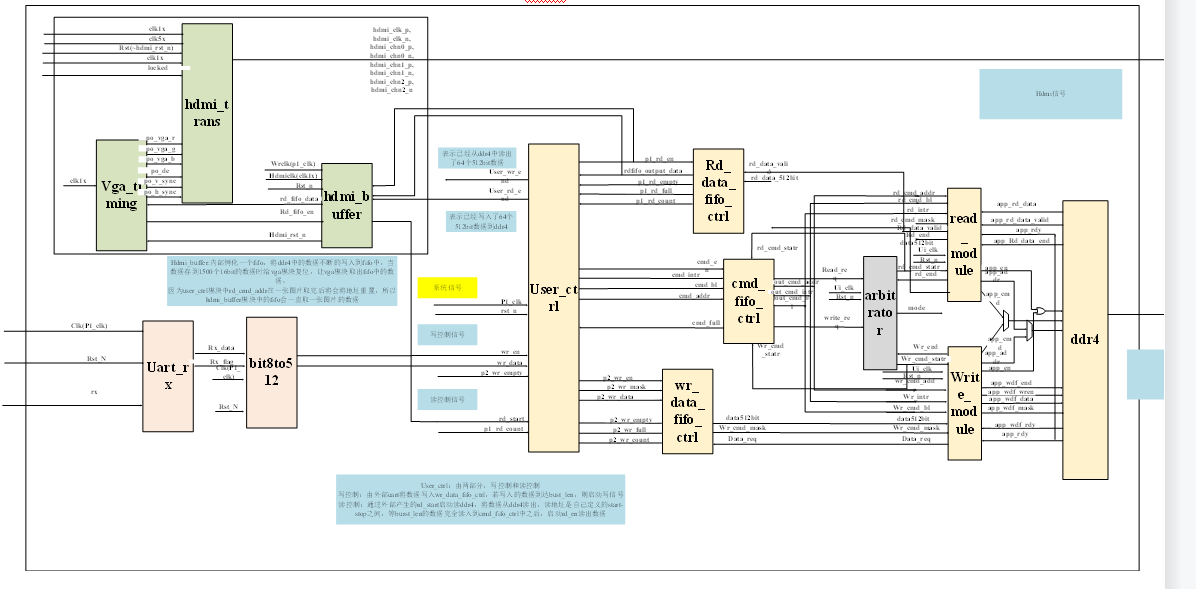Click the hdmi_buffer module shape

pyautogui.click(x=346, y=205)
